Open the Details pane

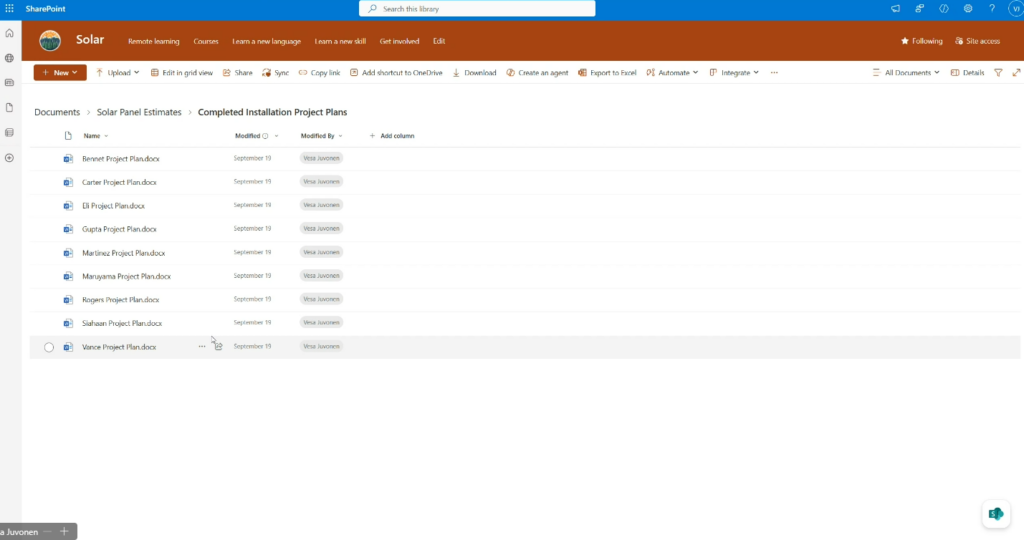[967, 73]
